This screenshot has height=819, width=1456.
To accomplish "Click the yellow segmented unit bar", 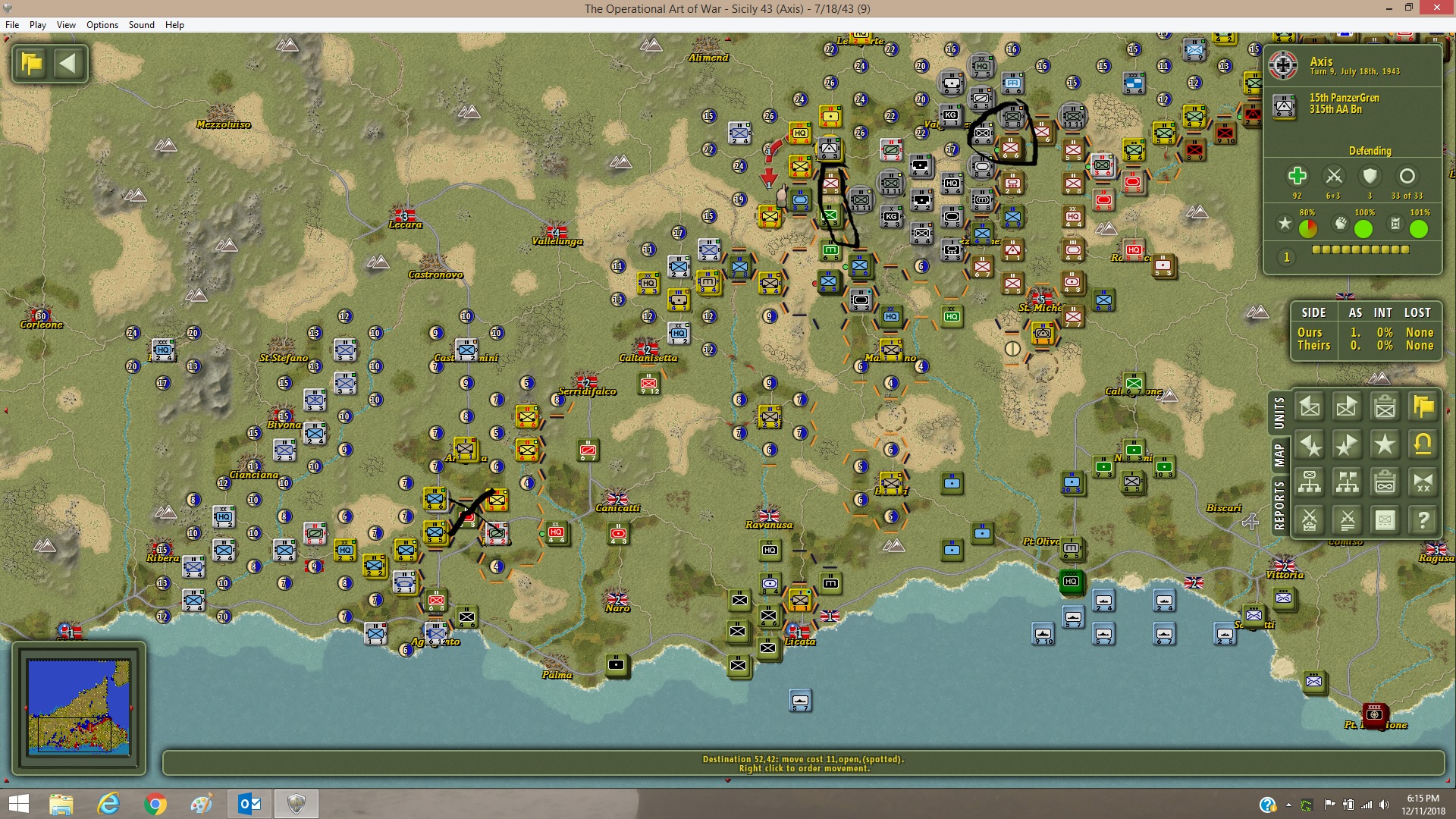I will tap(1360, 249).
